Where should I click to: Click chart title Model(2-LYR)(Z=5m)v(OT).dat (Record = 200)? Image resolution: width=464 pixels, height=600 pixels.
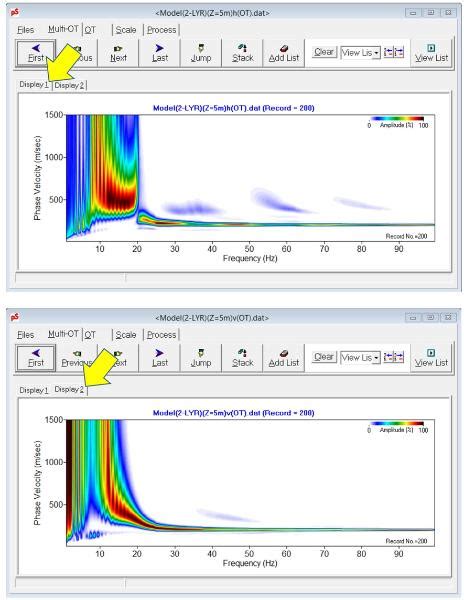point(233,413)
